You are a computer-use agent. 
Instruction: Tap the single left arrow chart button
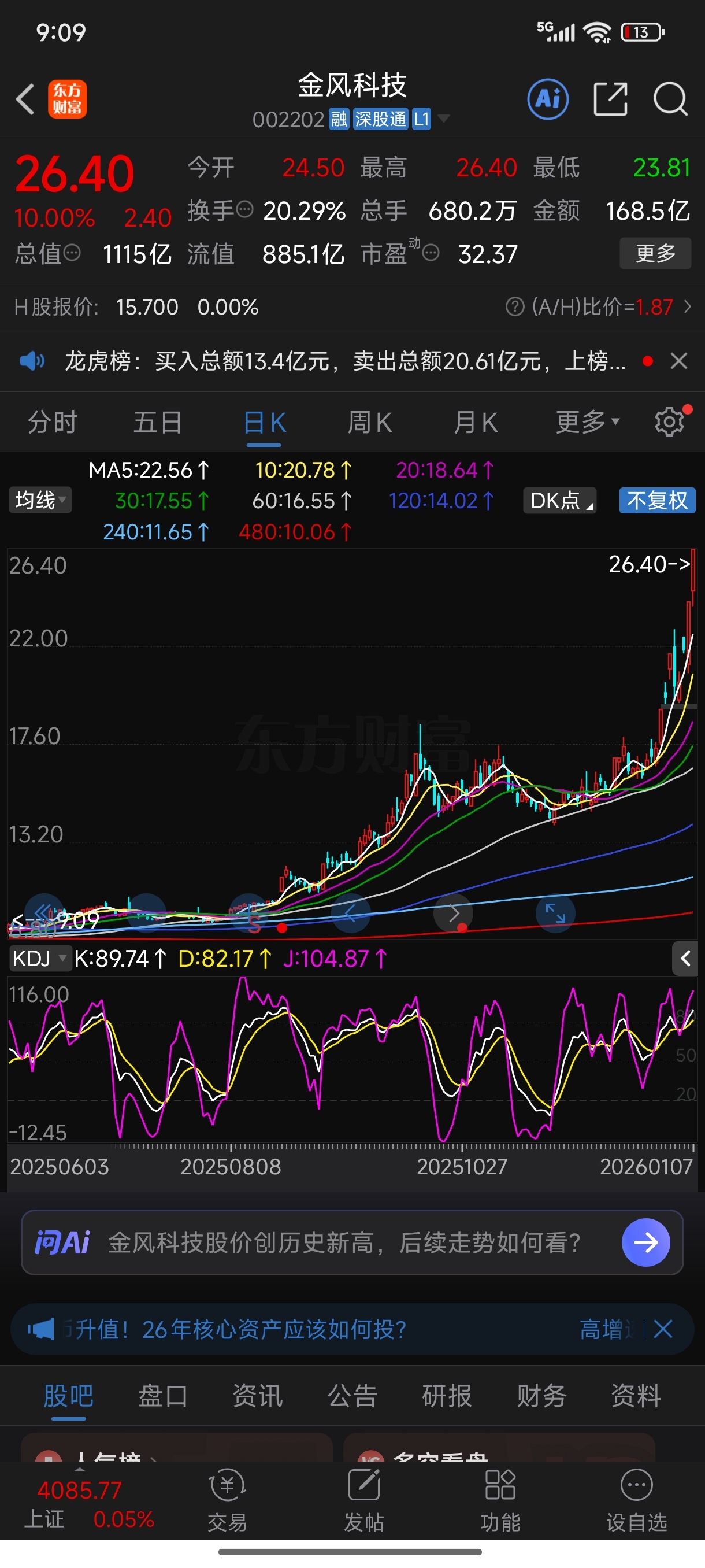point(350,912)
